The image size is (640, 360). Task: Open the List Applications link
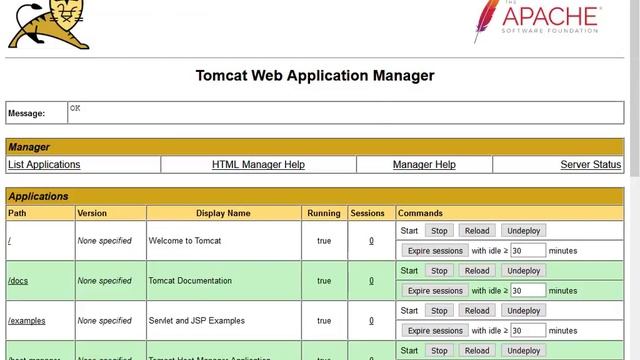[44, 164]
